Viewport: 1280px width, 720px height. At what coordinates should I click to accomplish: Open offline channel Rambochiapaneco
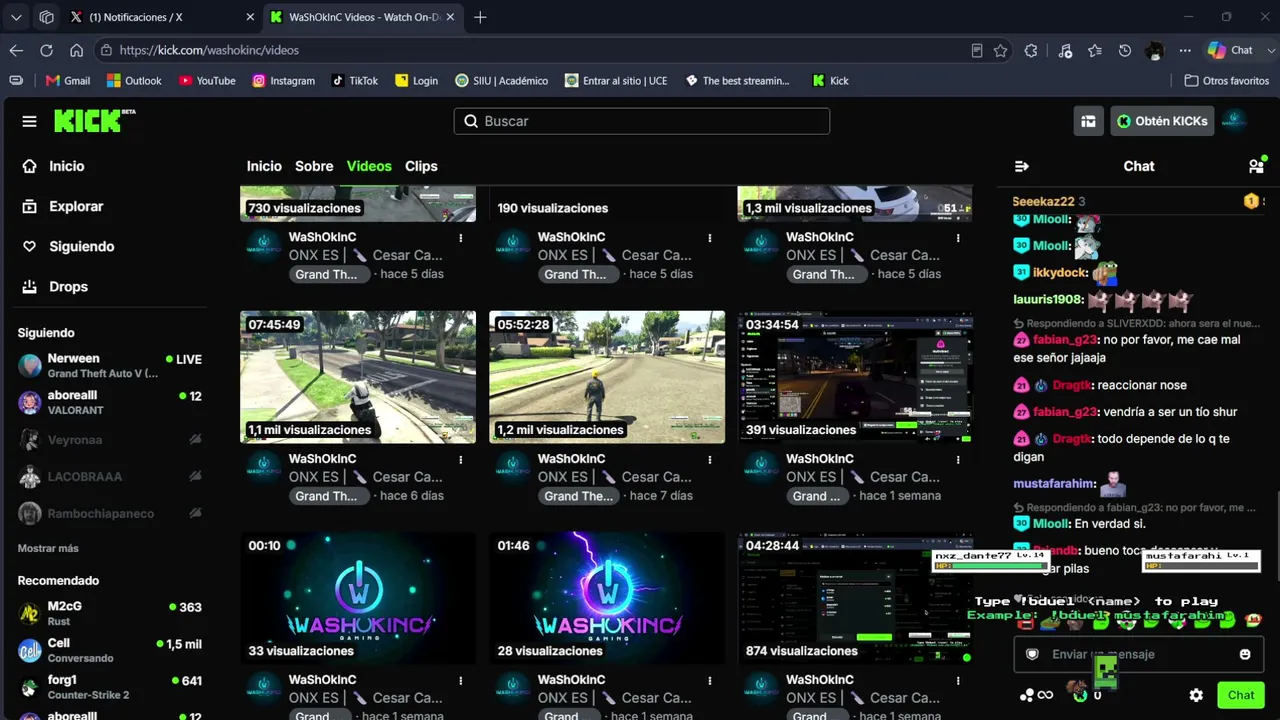[x=110, y=514]
